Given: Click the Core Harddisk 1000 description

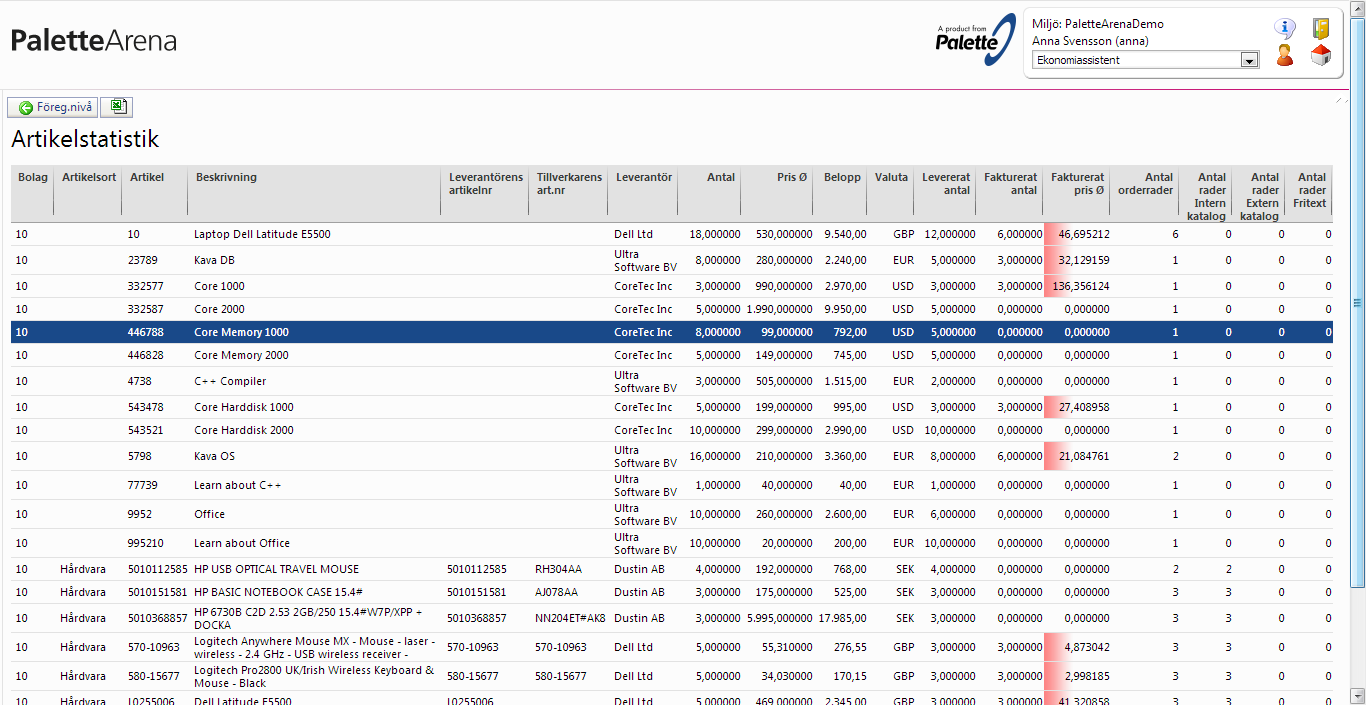Looking at the screenshot, I should coord(244,407).
